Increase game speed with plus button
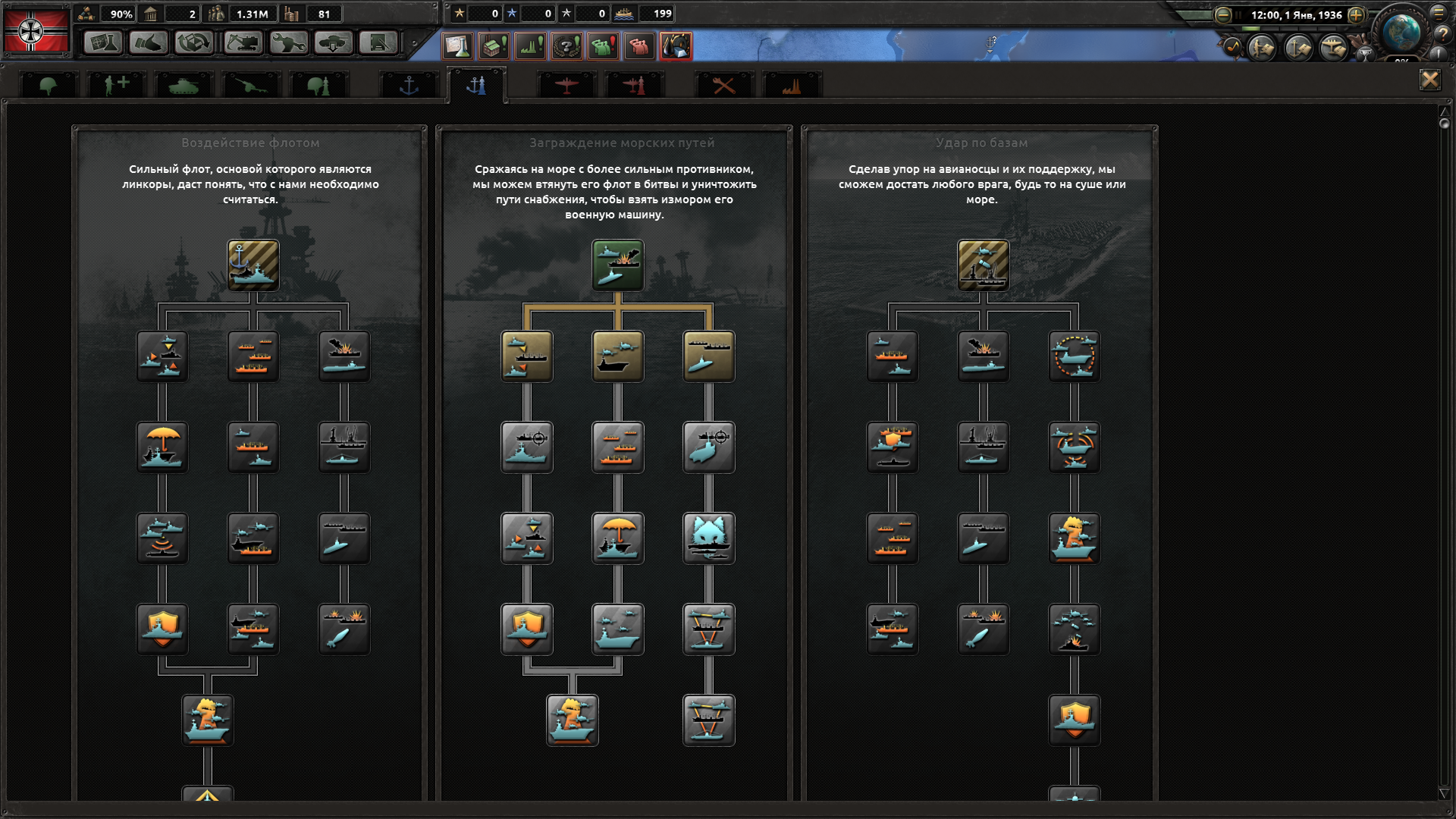This screenshot has height=819, width=1456. click(1356, 14)
